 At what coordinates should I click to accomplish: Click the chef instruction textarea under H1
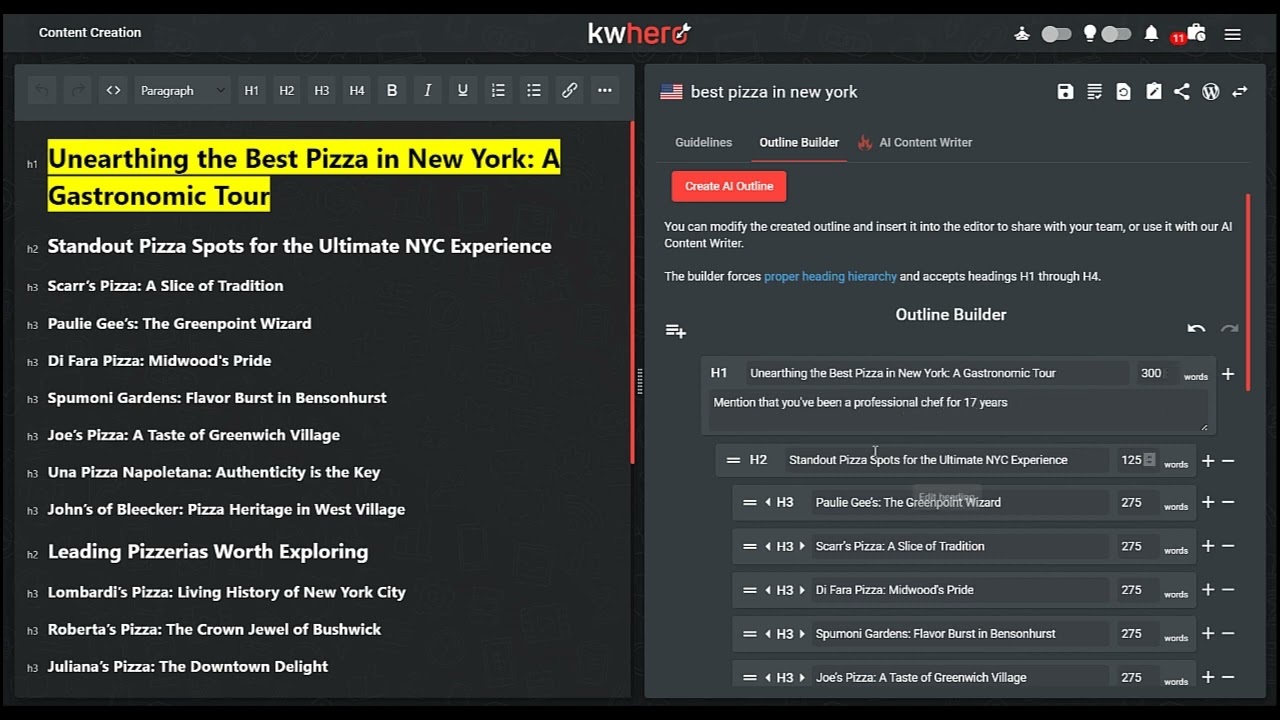click(957, 411)
